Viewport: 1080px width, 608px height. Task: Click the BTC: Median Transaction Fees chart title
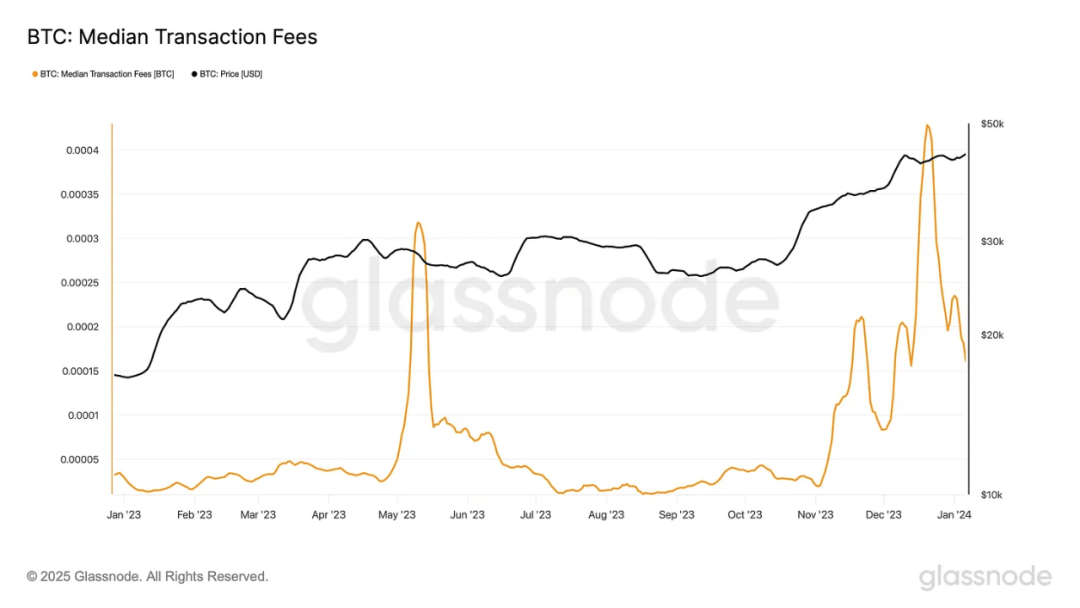coord(172,37)
